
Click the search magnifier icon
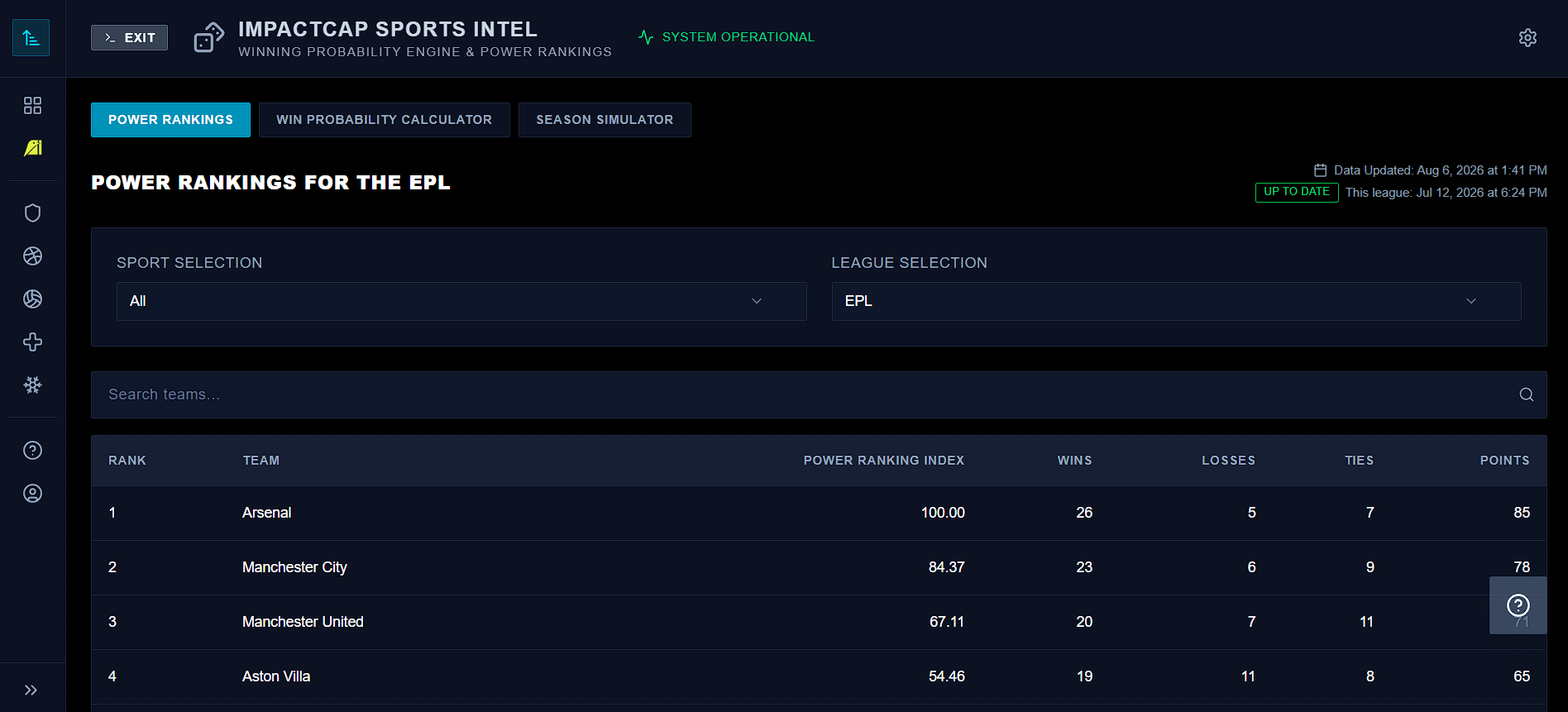pyautogui.click(x=1526, y=394)
